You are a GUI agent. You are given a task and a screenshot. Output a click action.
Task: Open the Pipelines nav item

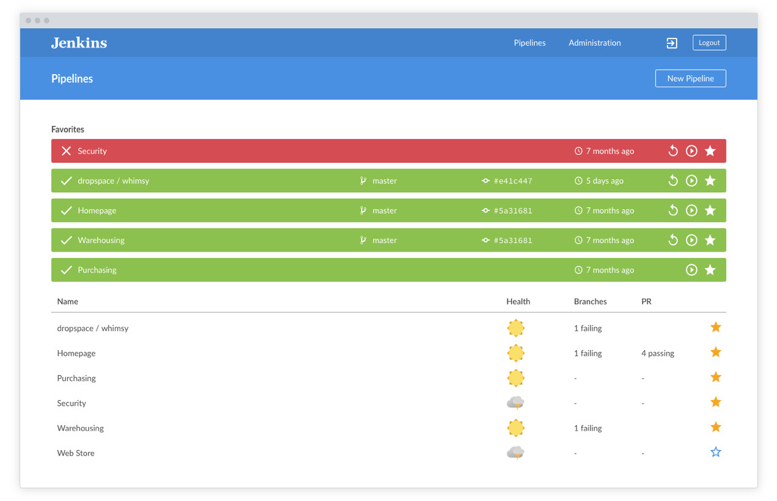529,43
